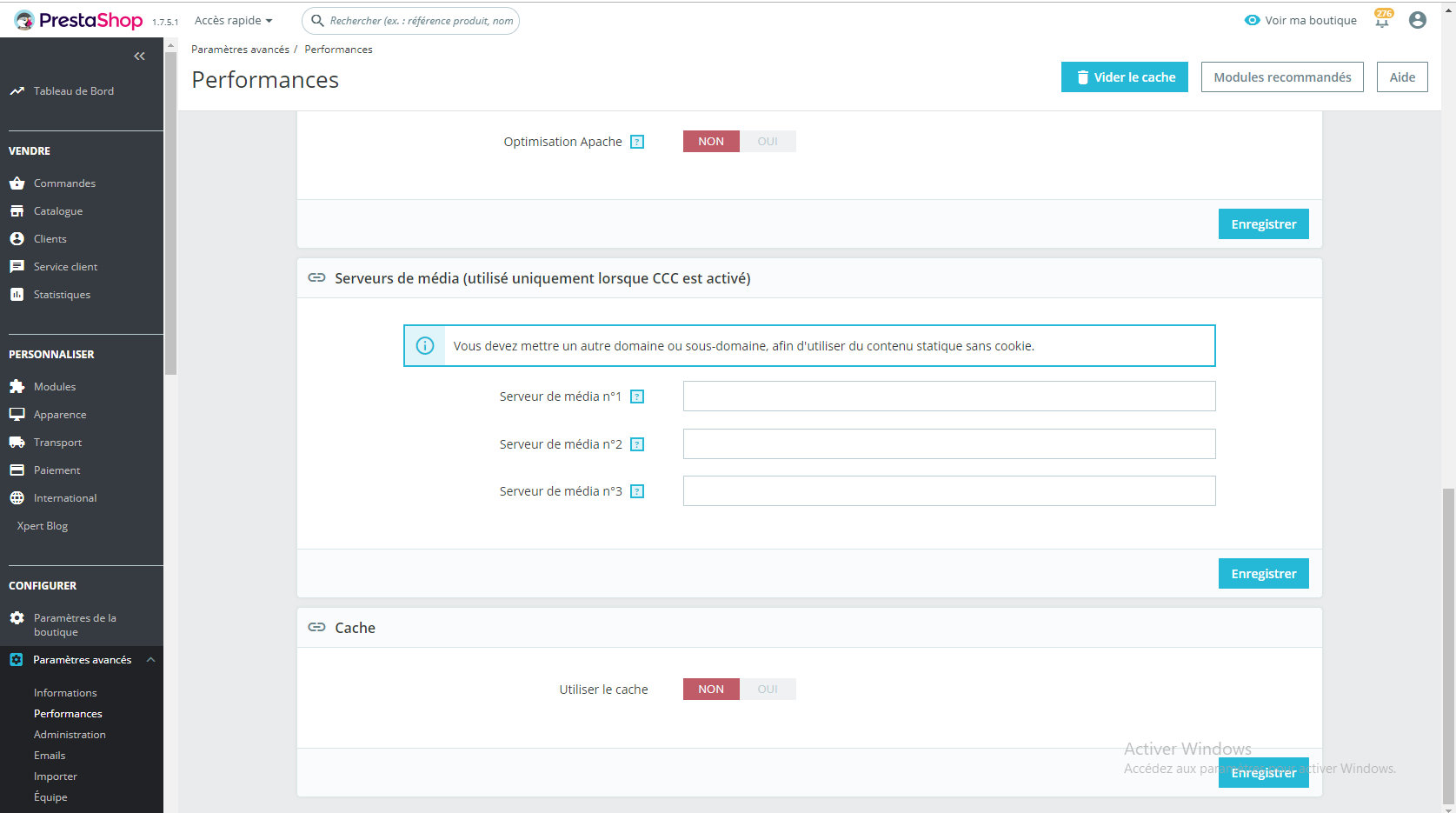Focus the Serveur de média n°2 field
Viewport: 1456px width, 813px height.
pyautogui.click(x=949, y=443)
